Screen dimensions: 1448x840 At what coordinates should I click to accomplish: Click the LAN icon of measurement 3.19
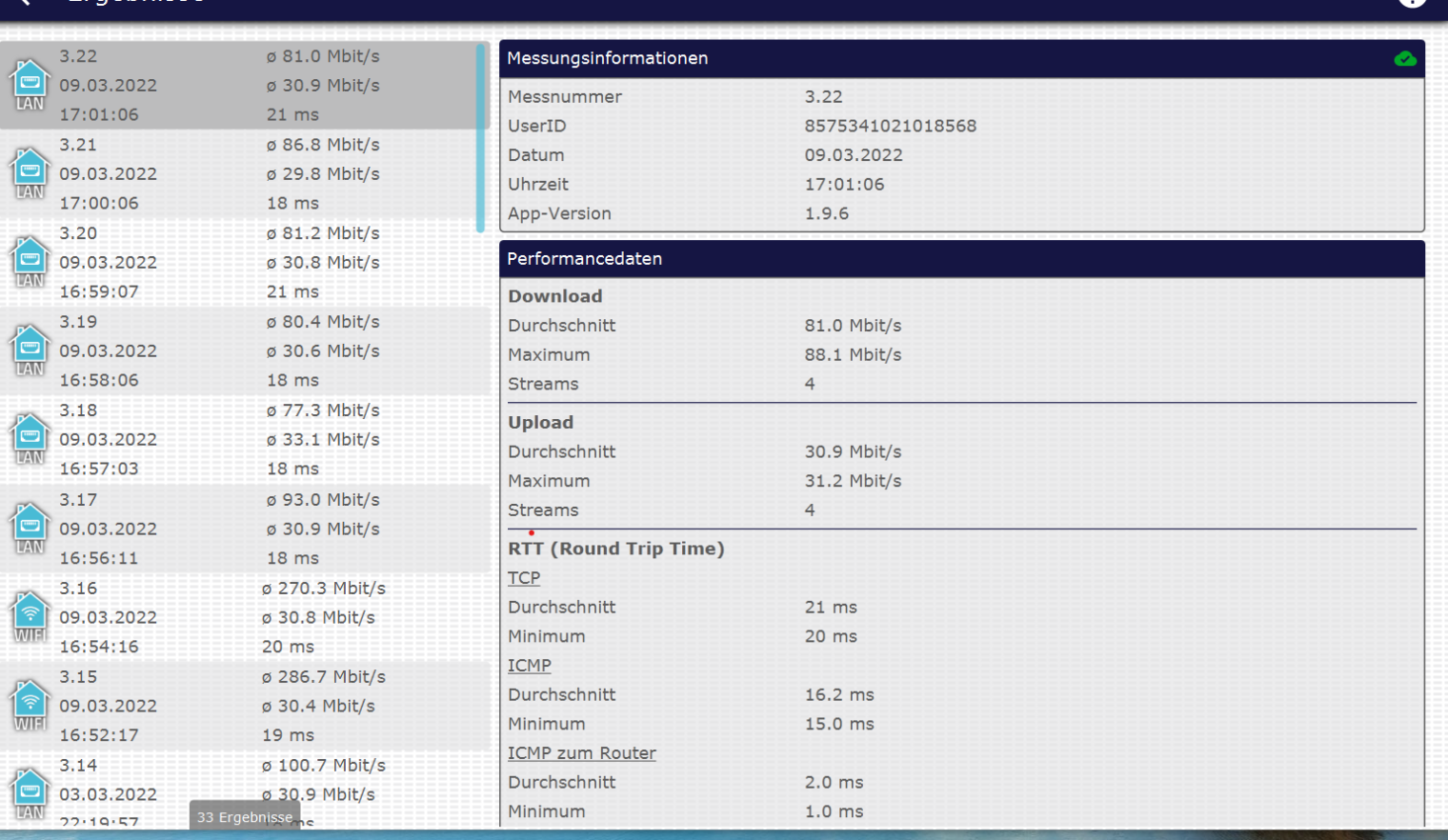pyautogui.click(x=30, y=350)
